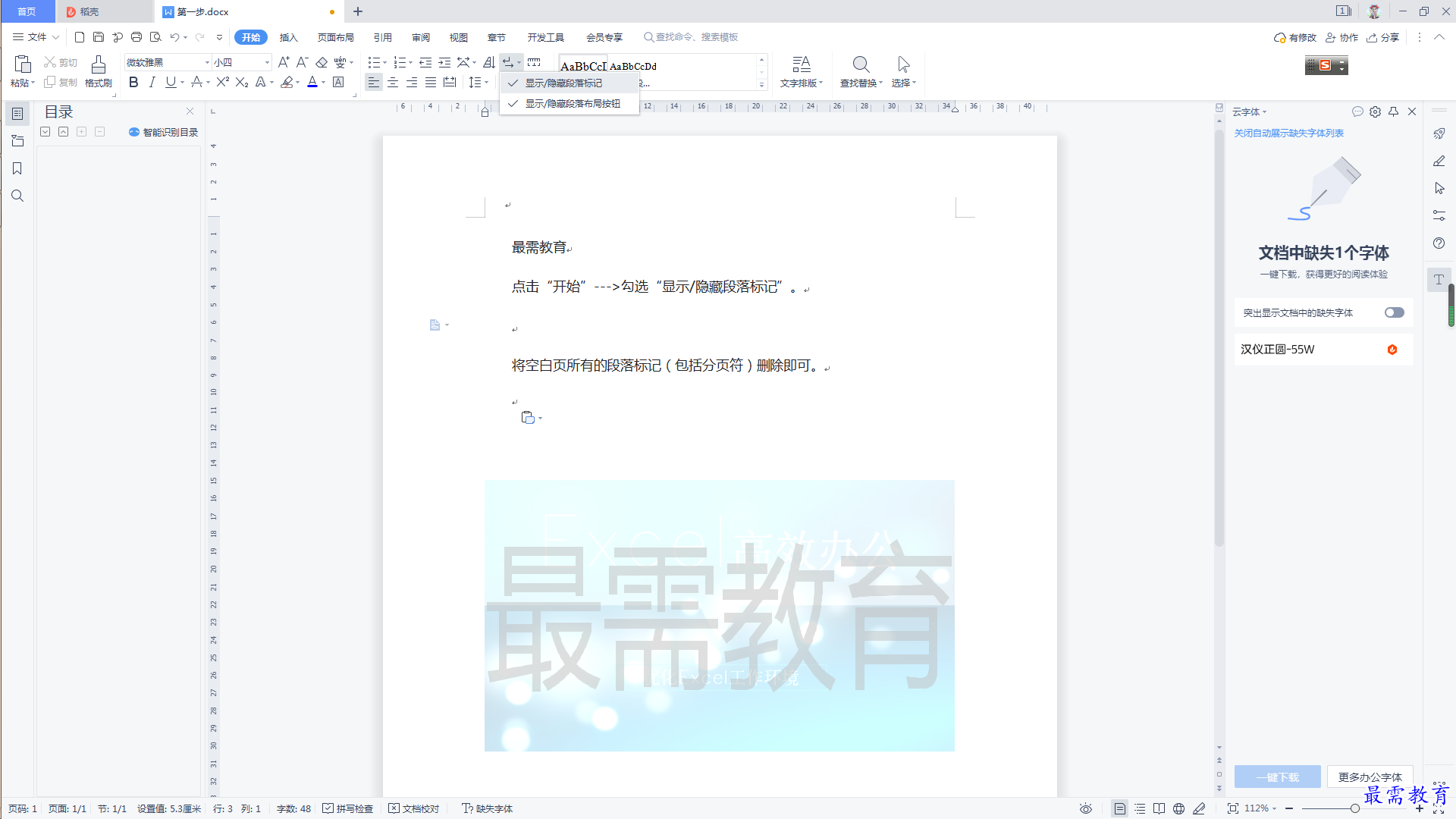Screen dimensions: 1456x819
Task: Toggle Show/Hide paragraph layout button option
Action: (569, 103)
